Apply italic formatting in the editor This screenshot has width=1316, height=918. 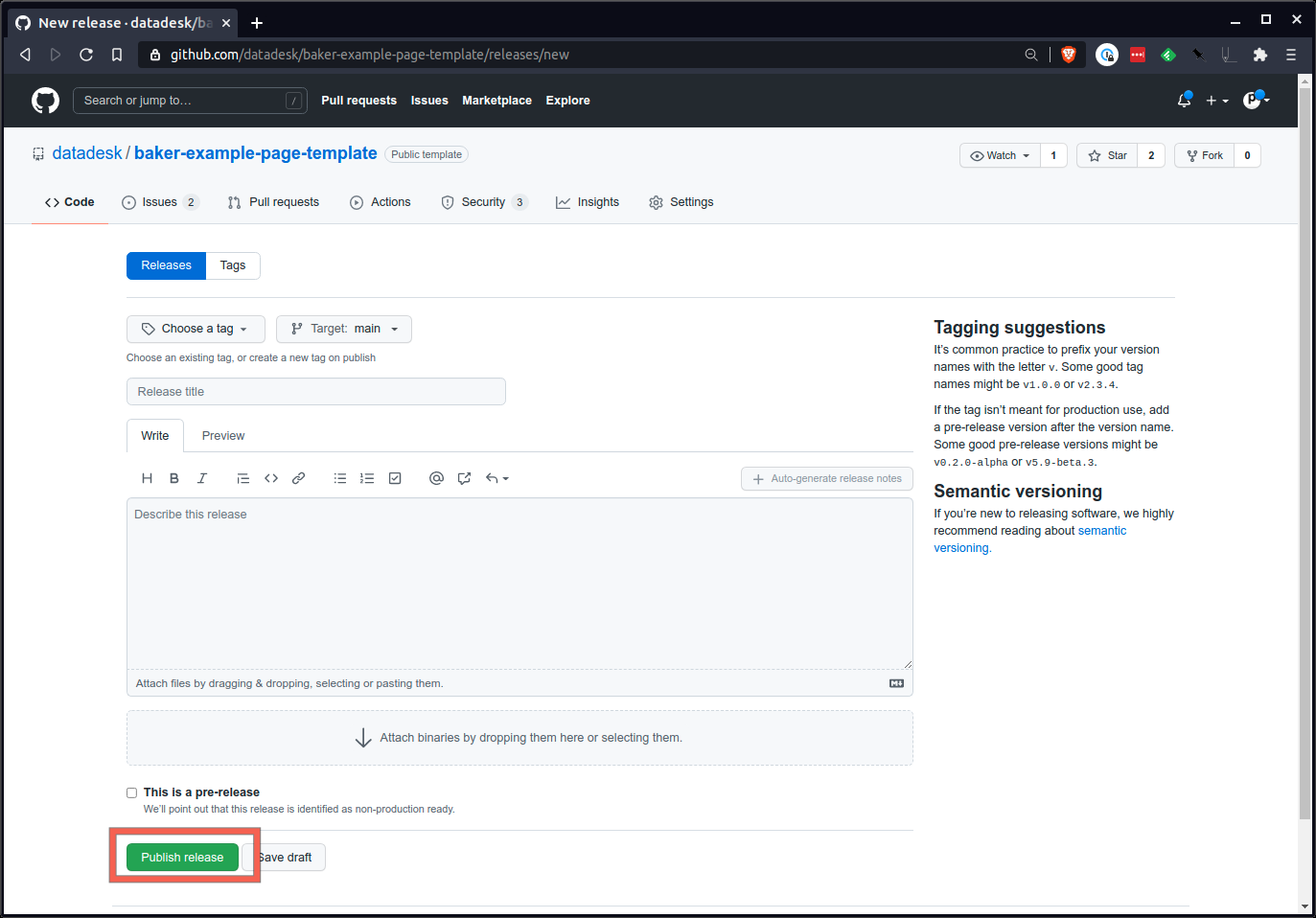coord(202,478)
